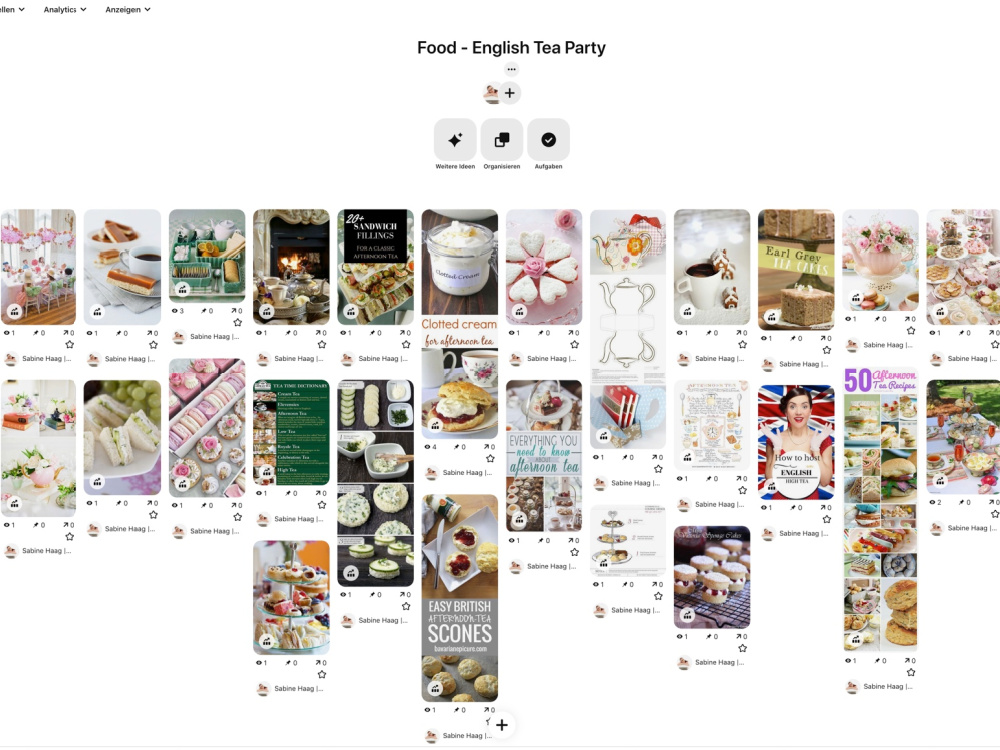The height and width of the screenshot is (750, 1000).
Task: Open Easy British Afternoon Tea Scones pin
Action: coord(460,598)
